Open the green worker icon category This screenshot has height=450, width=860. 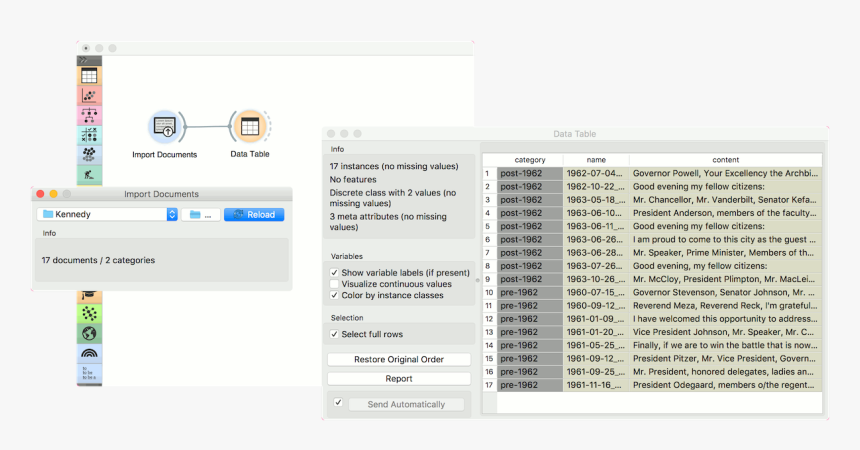pos(89,175)
